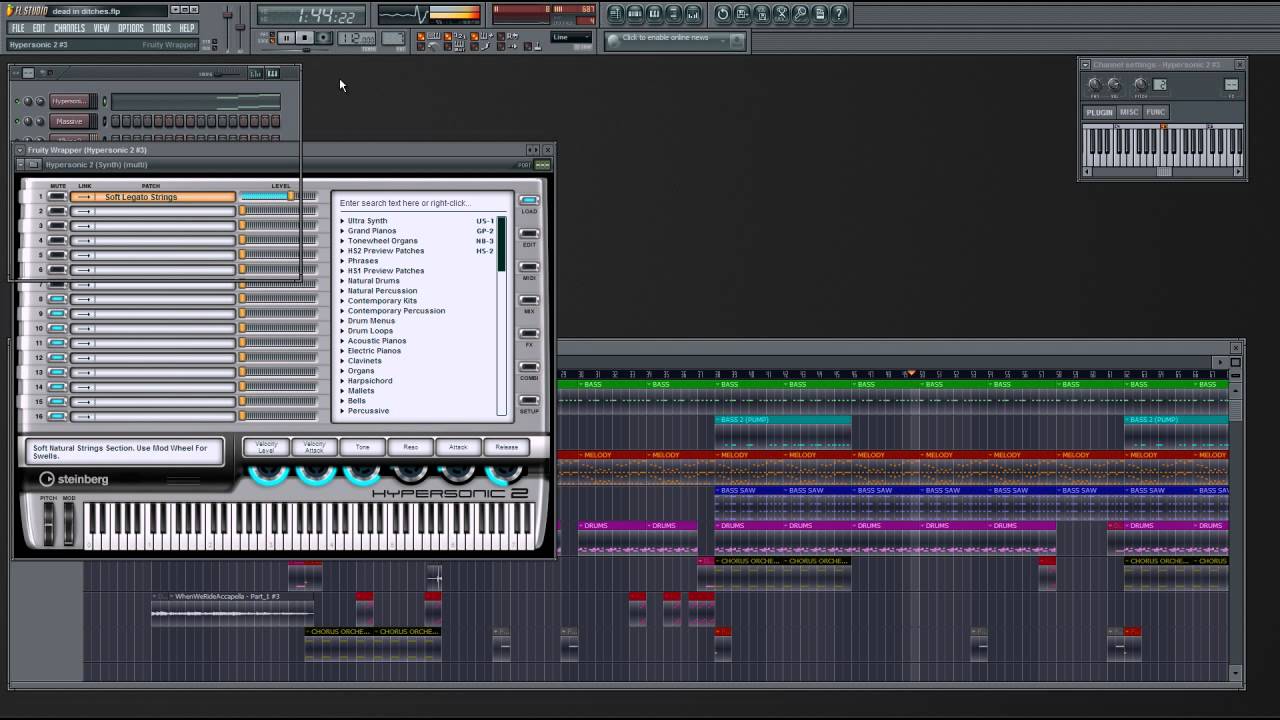Select the Massive channel button

click(x=70, y=121)
